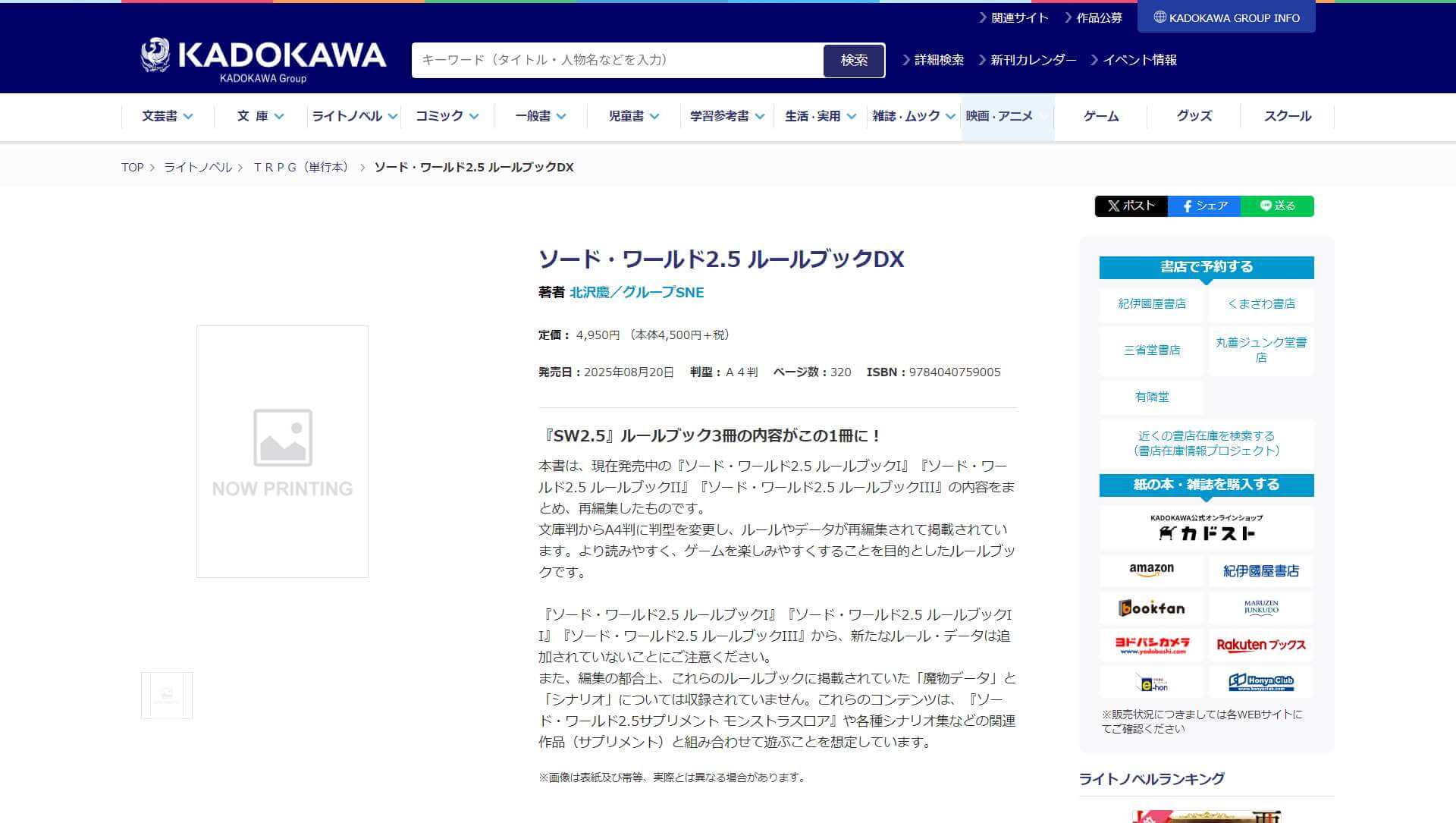1456x823 pixels.
Task: Reserve at くまざわ書店 bookstore
Action: [1261, 303]
